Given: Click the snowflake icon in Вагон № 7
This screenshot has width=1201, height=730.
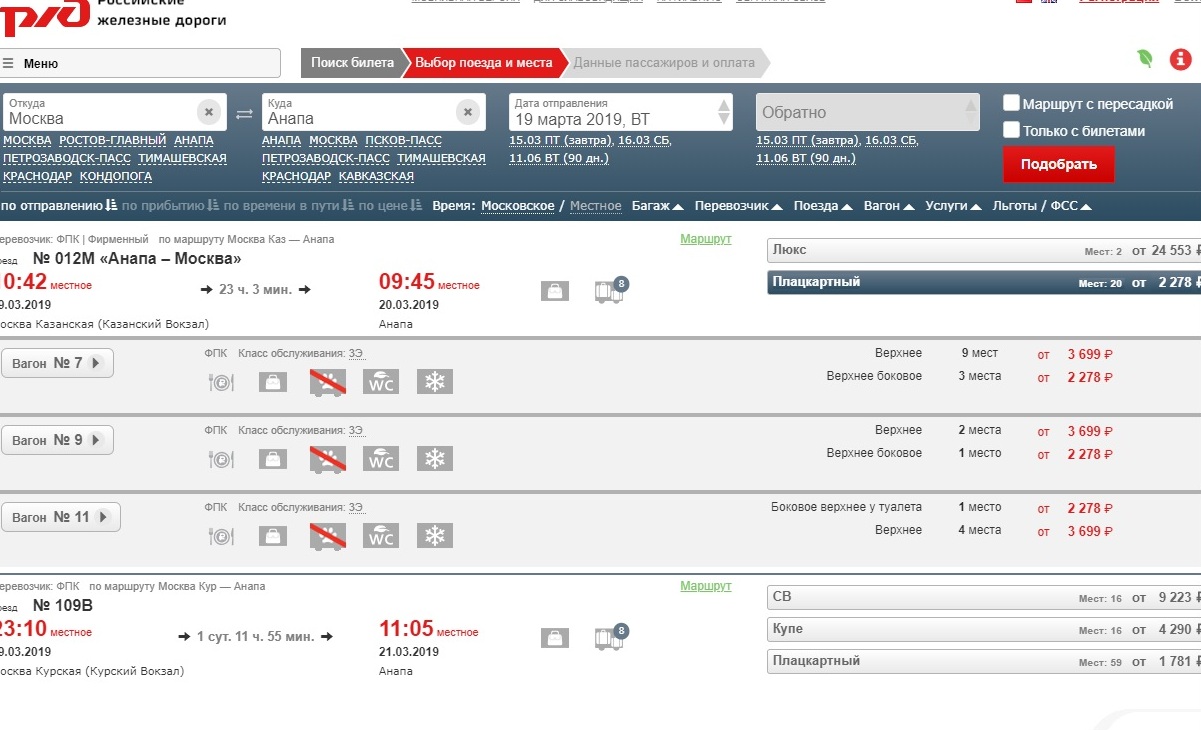Looking at the screenshot, I should (x=435, y=381).
